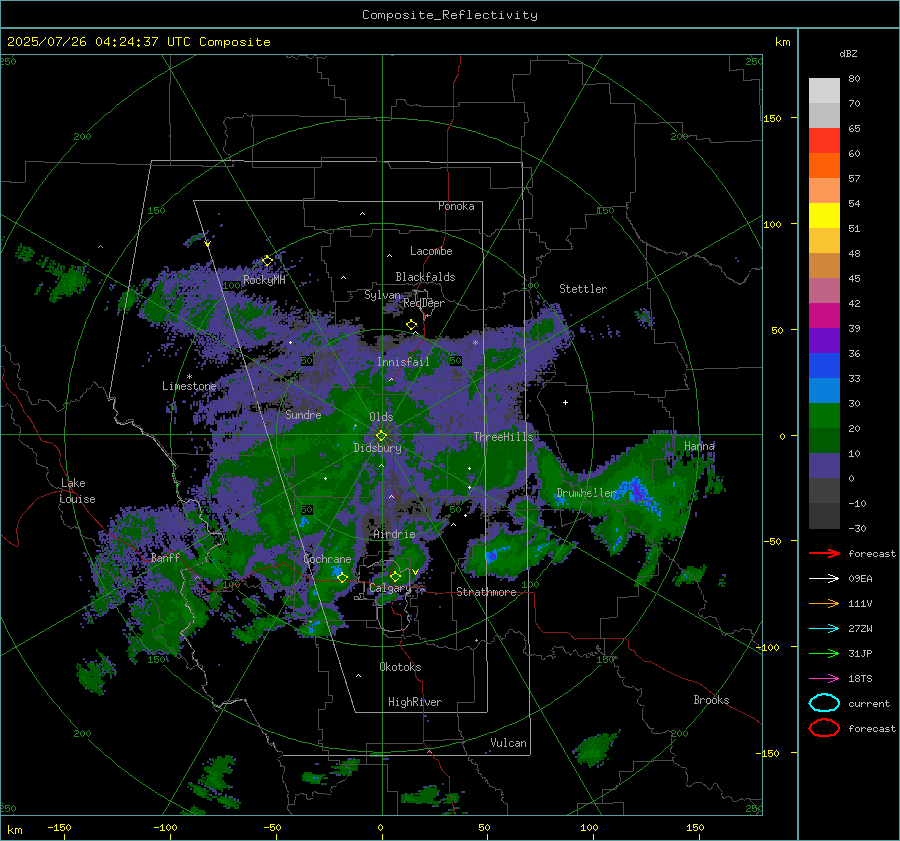Screen dimensions: 900x841
Task: Click the green 31JP arrow icon
Action: (824, 653)
